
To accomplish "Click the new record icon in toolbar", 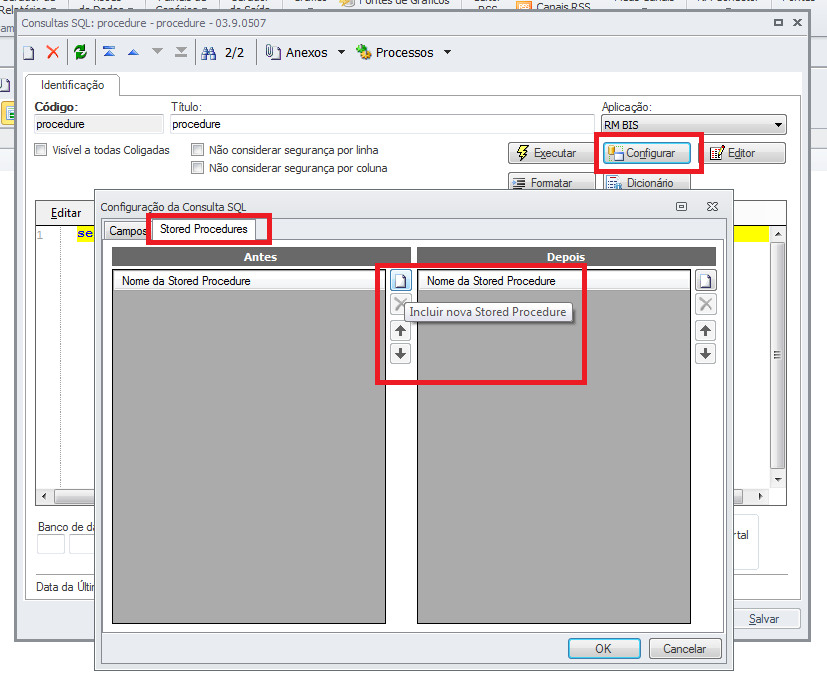I will [28, 53].
